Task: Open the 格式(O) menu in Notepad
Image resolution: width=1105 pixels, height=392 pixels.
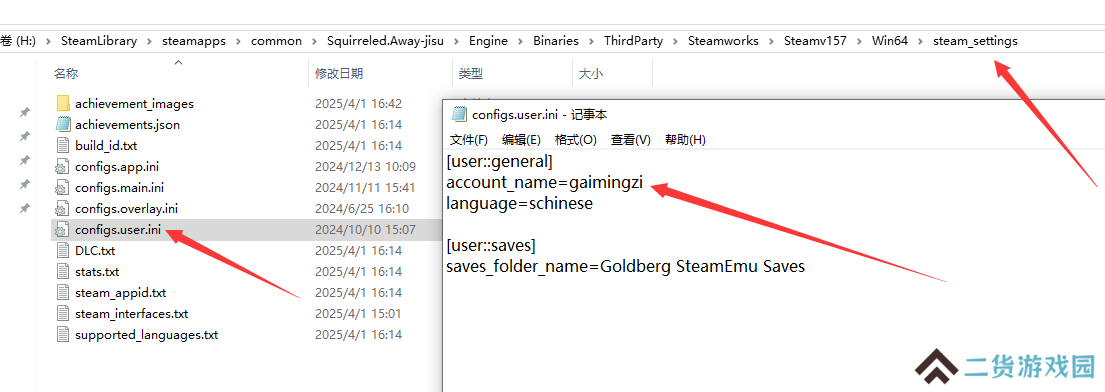Action: click(576, 140)
